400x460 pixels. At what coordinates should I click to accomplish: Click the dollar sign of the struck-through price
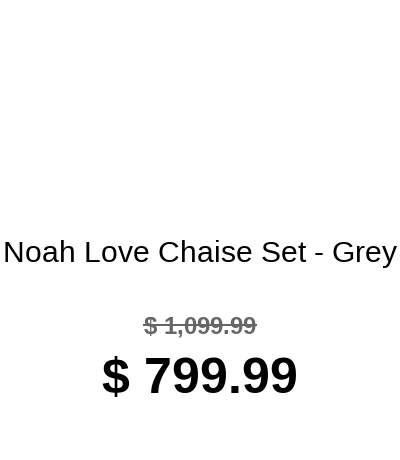(x=150, y=326)
